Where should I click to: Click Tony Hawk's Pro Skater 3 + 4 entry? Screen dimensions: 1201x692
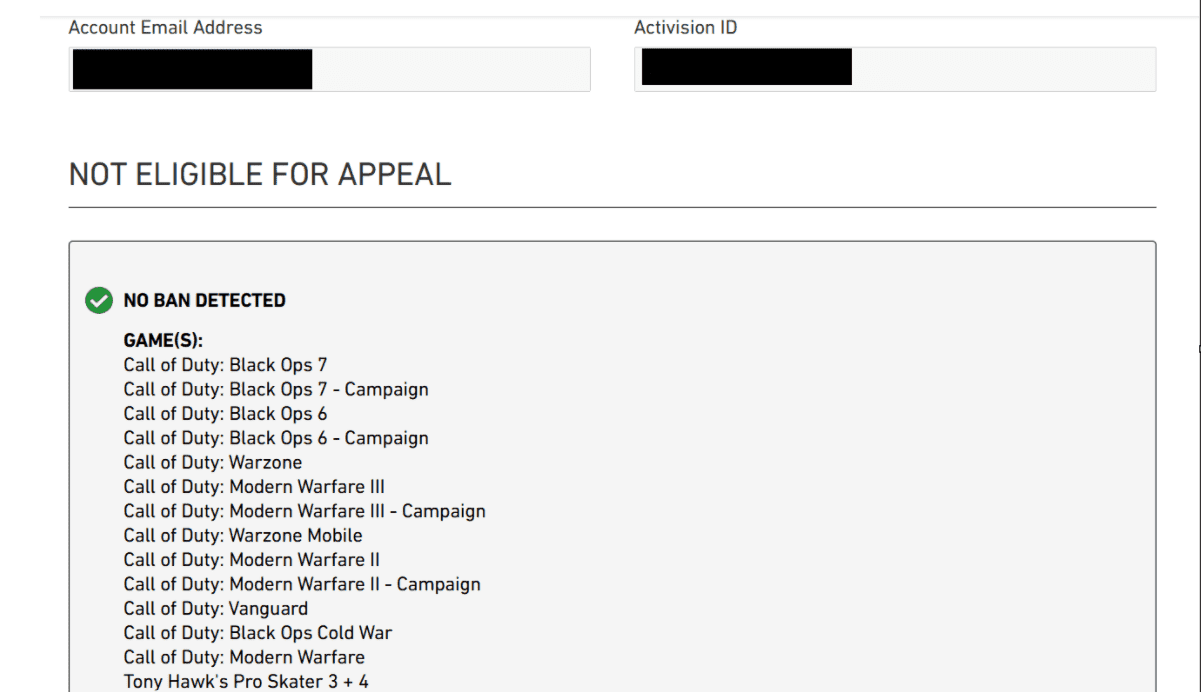click(x=246, y=682)
